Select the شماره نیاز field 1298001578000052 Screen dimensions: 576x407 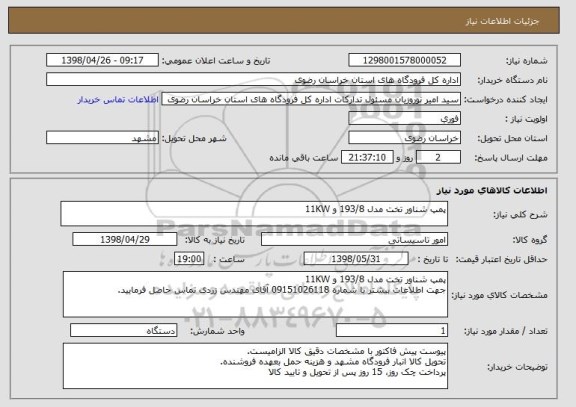[x=404, y=60]
